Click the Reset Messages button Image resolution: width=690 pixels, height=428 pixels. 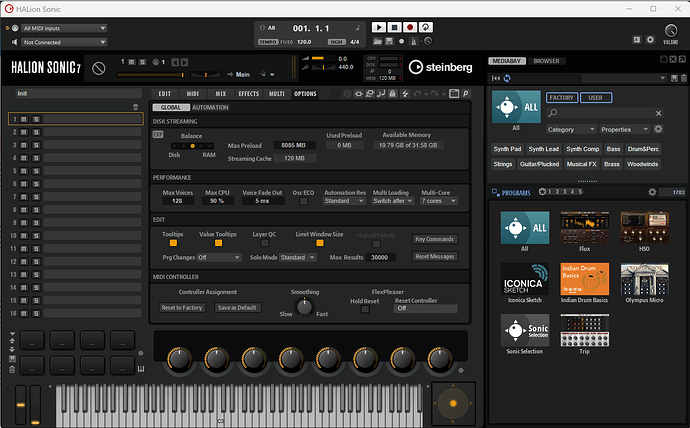[x=434, y=256]
